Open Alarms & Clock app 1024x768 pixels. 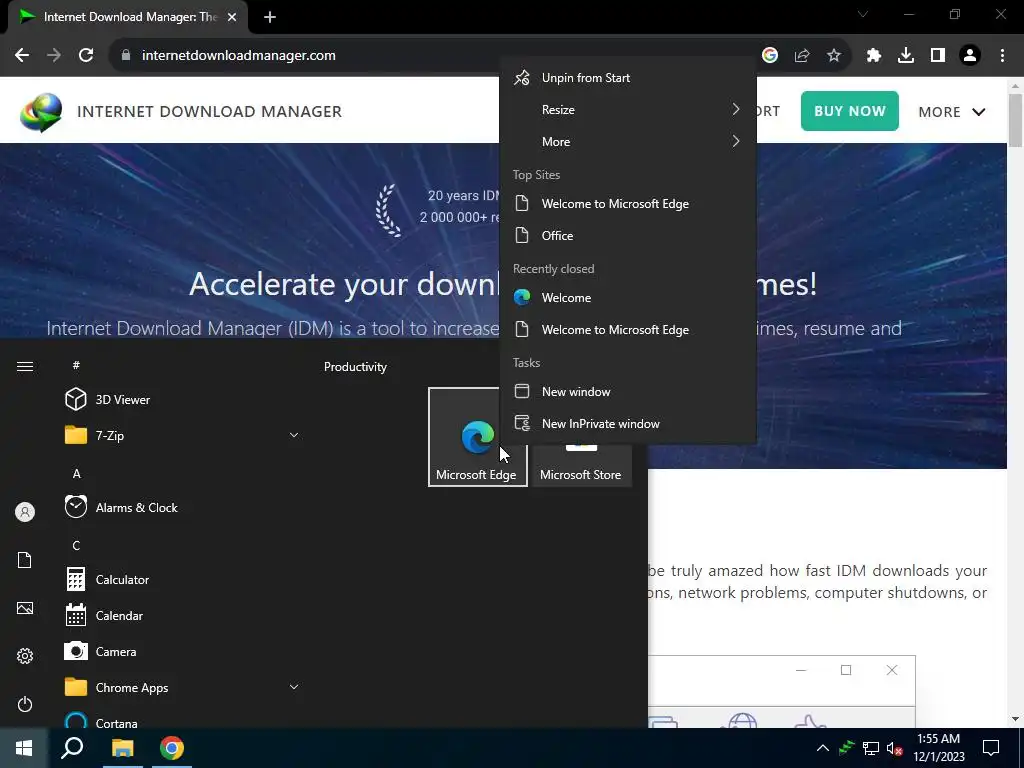(x=181, y=507)
